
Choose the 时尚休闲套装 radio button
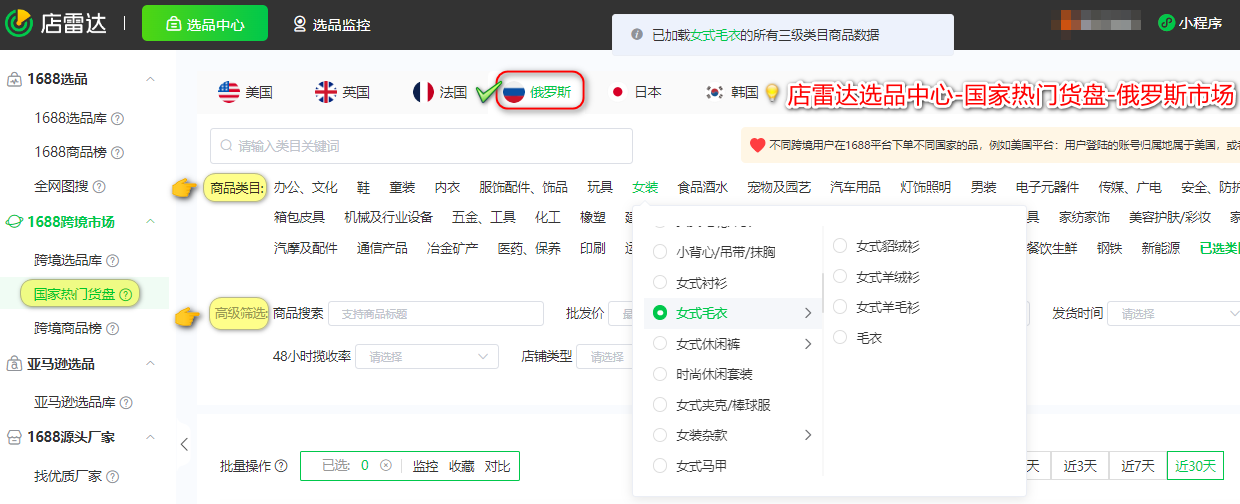(660, 375)
